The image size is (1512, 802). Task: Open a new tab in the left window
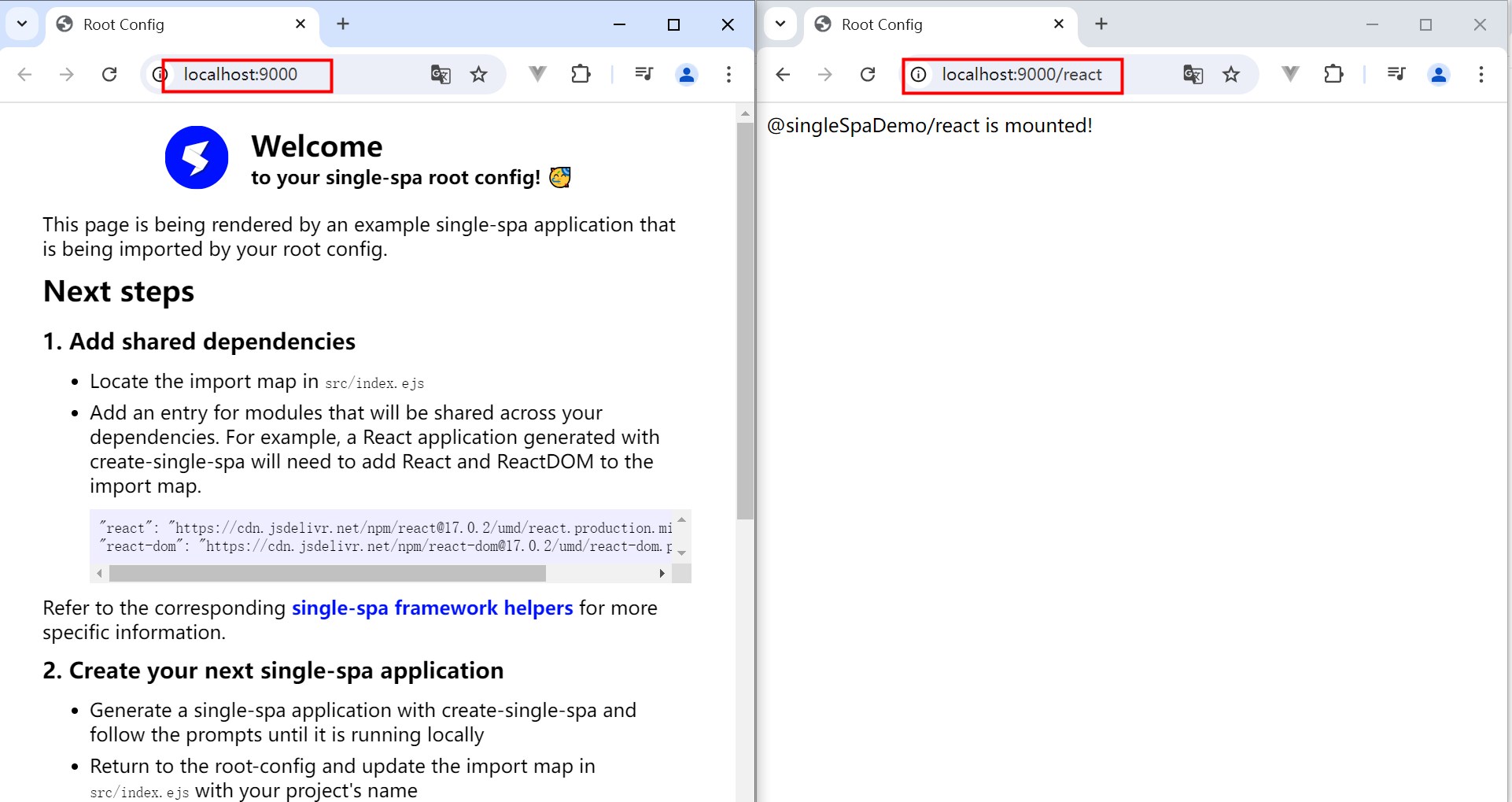(x=343, y=24)
